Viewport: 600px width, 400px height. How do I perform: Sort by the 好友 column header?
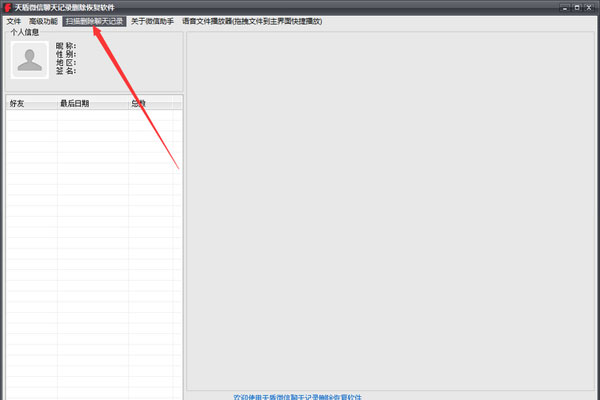18,103
